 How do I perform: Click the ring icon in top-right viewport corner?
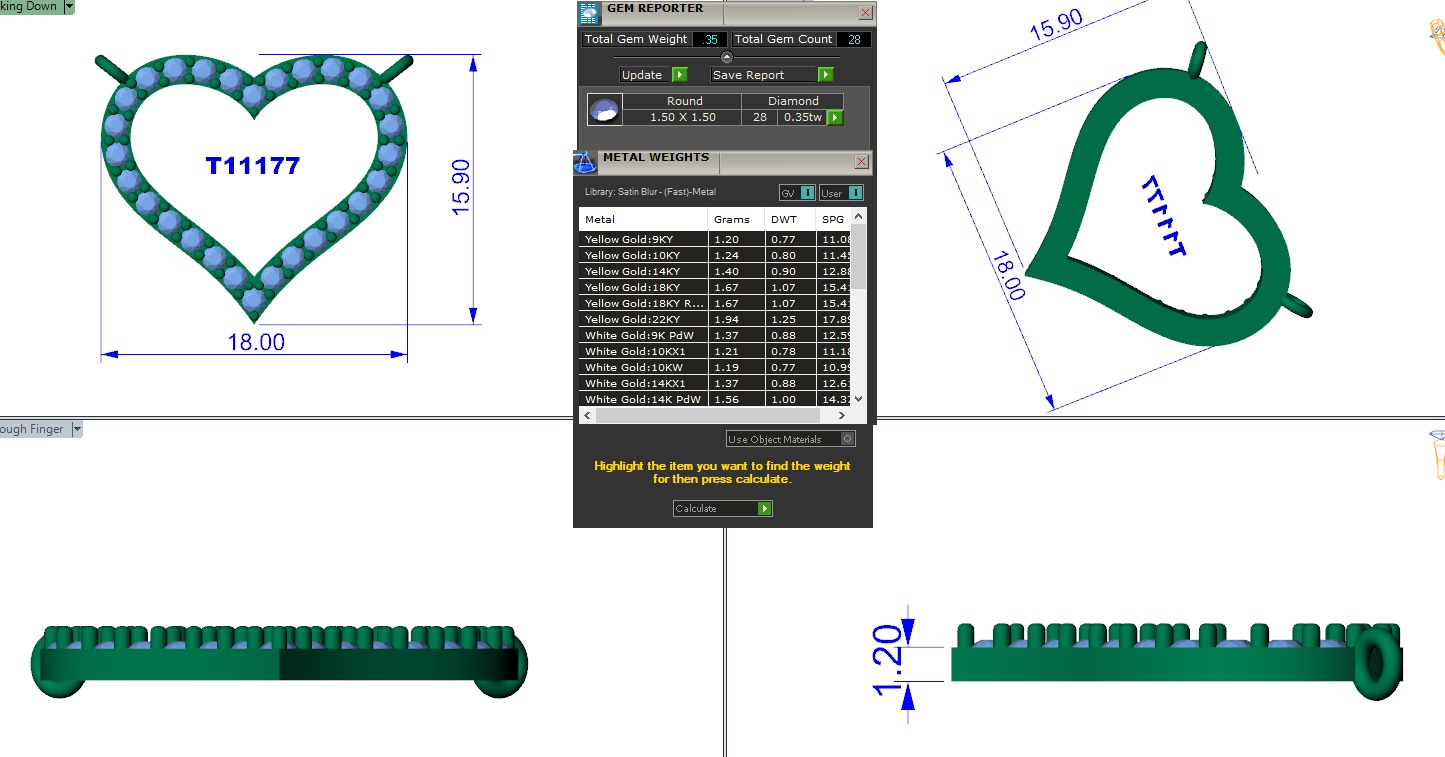pos(1437,35)
